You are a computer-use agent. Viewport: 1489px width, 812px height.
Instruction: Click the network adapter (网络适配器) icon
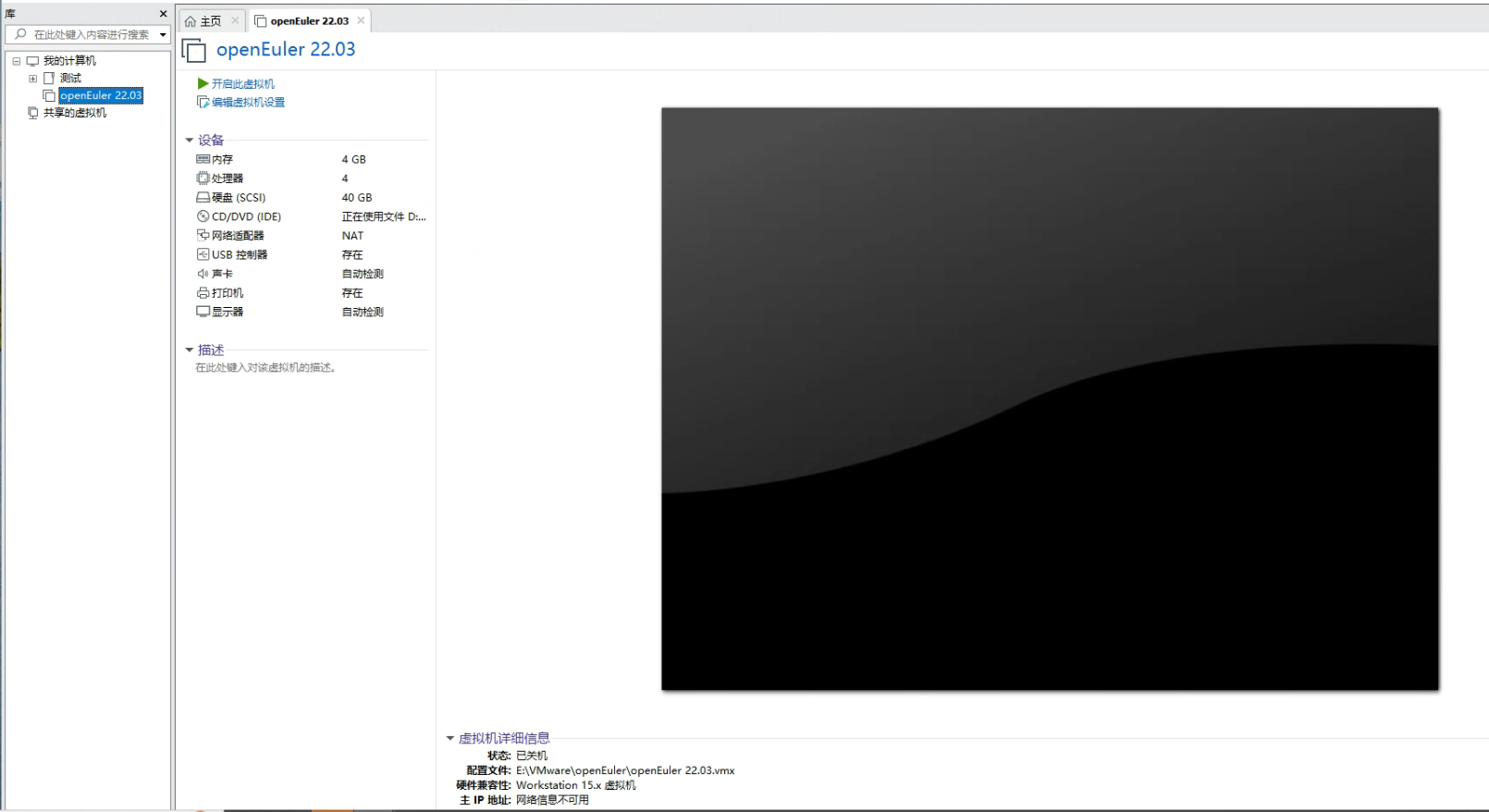click(203, 235)
